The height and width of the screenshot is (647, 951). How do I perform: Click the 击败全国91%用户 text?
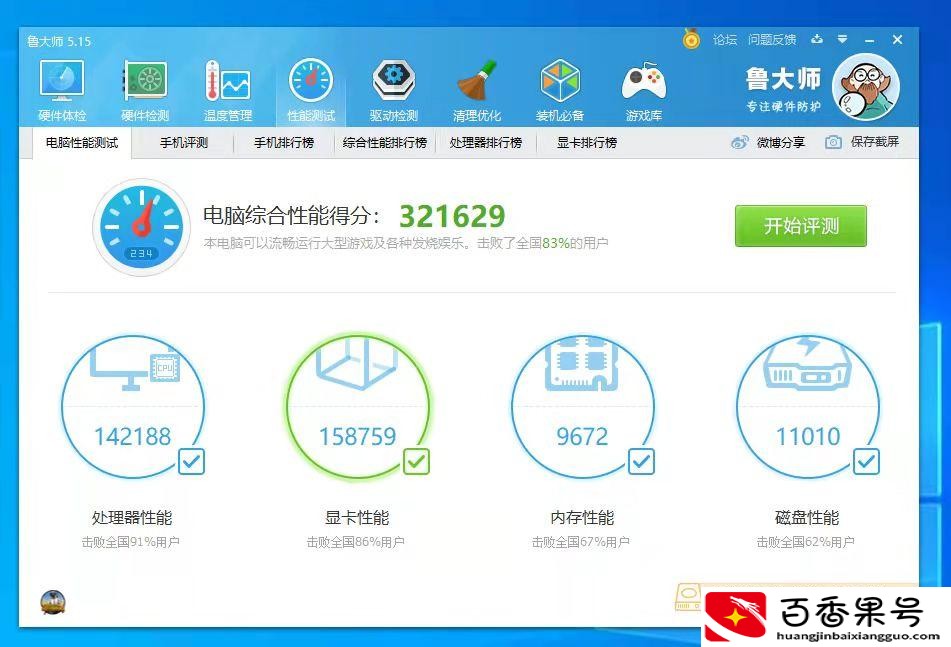pos(130,542)
